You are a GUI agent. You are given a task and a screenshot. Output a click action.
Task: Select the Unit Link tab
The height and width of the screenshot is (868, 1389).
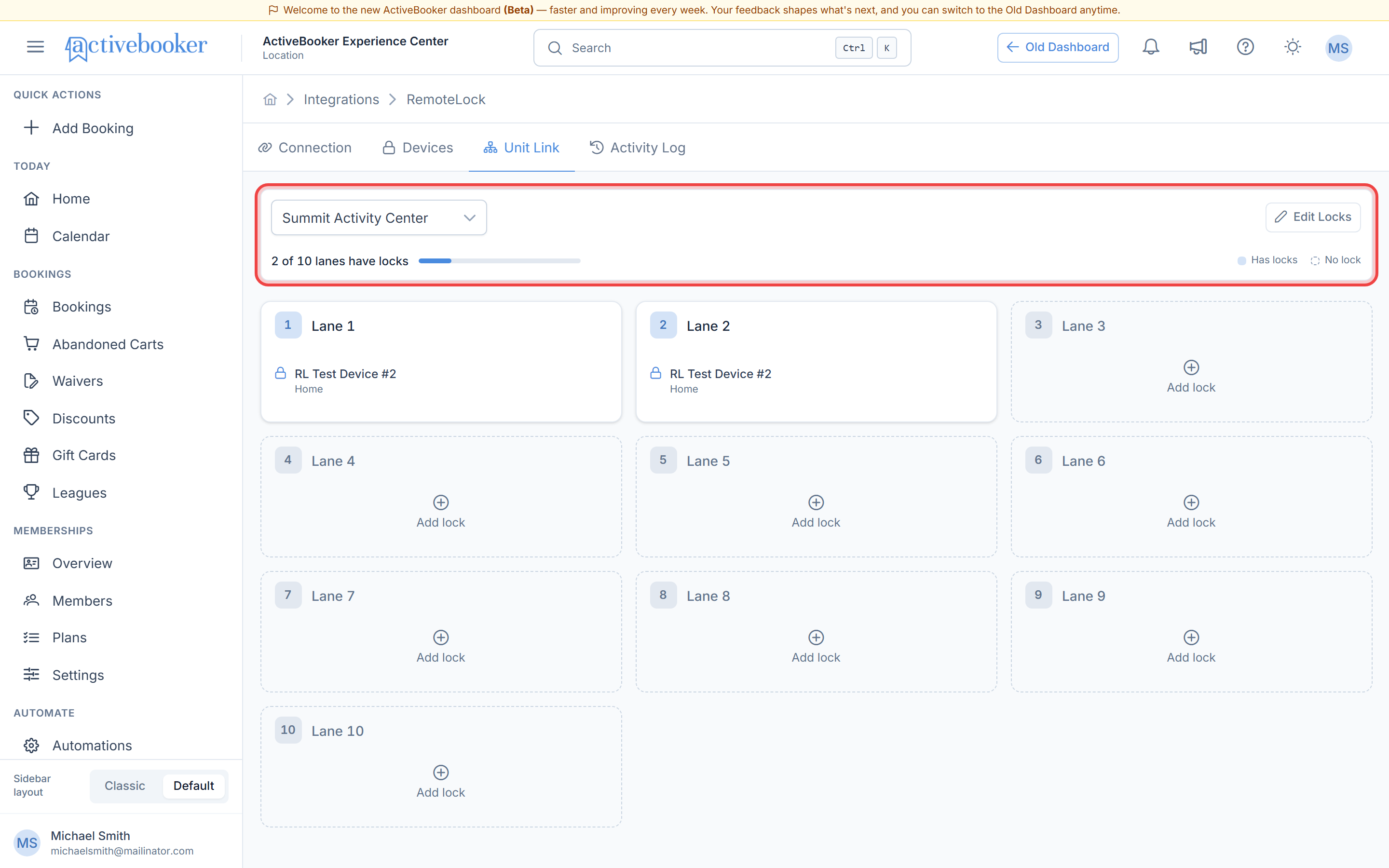521,148
